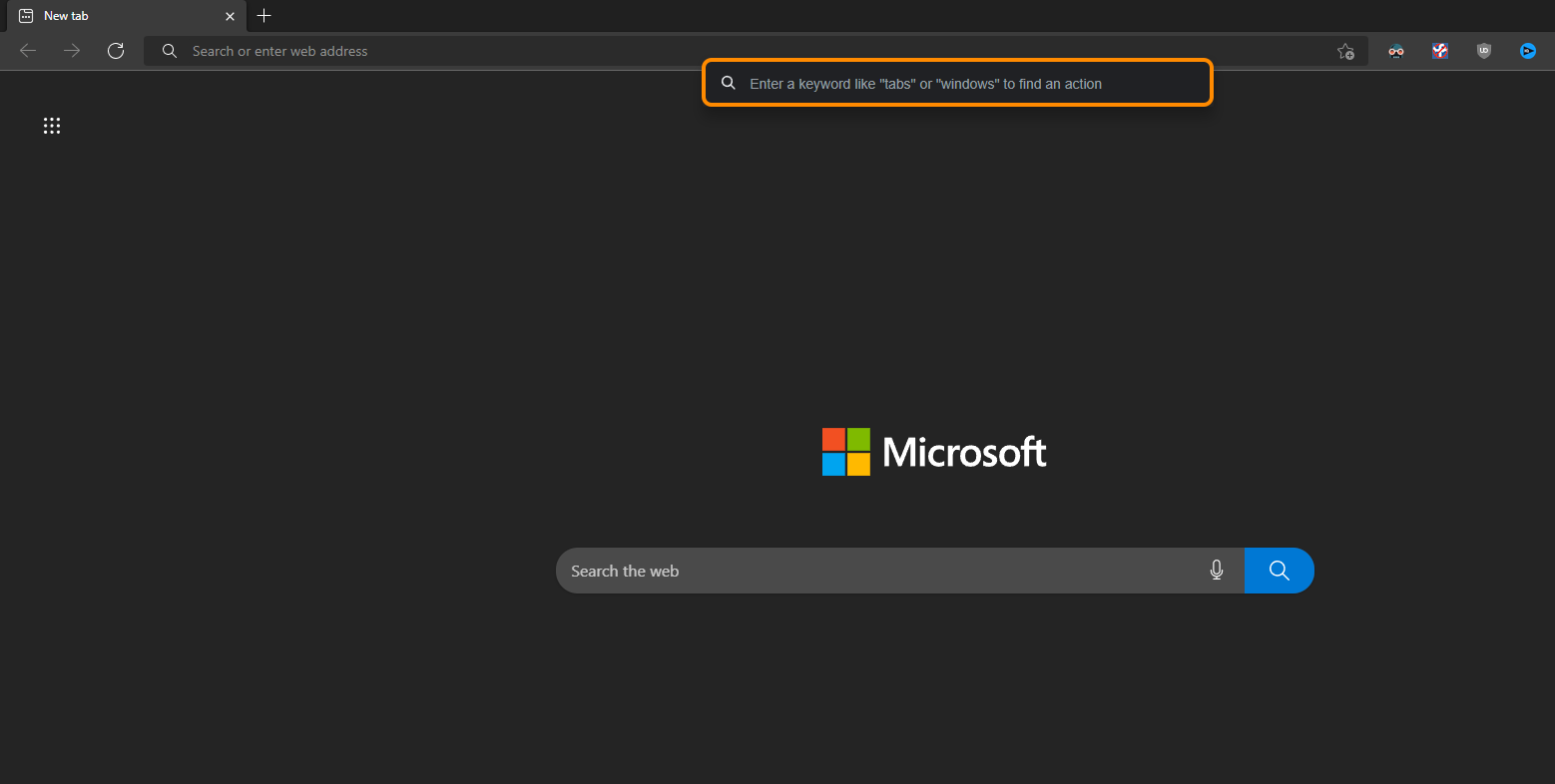Click the address bar search icon
Viewport: 1555px width, 784px height.
(170, 51)
